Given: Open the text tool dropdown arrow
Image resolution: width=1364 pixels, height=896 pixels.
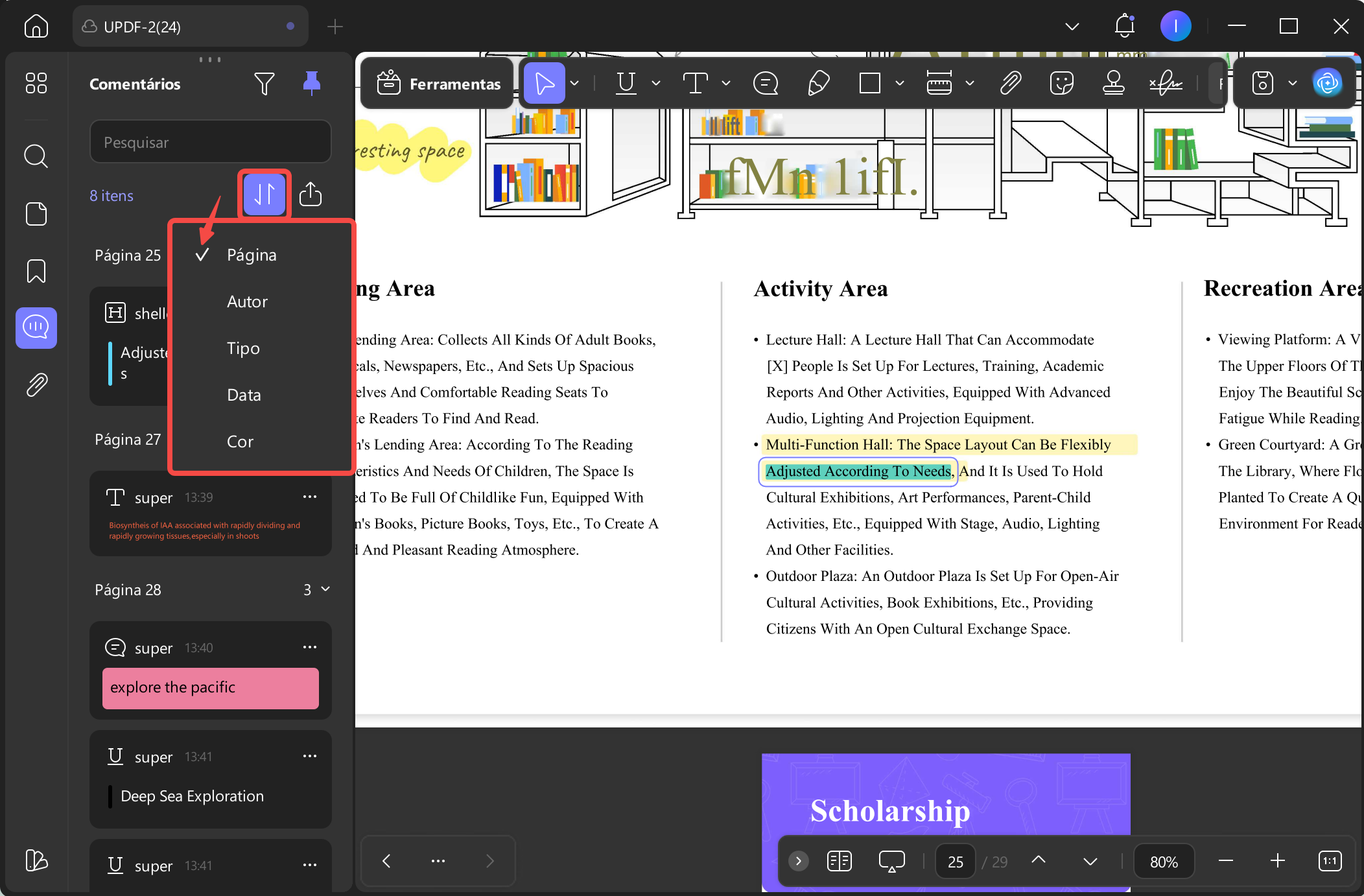Looking at the screenshot, I should coord(726,83).
